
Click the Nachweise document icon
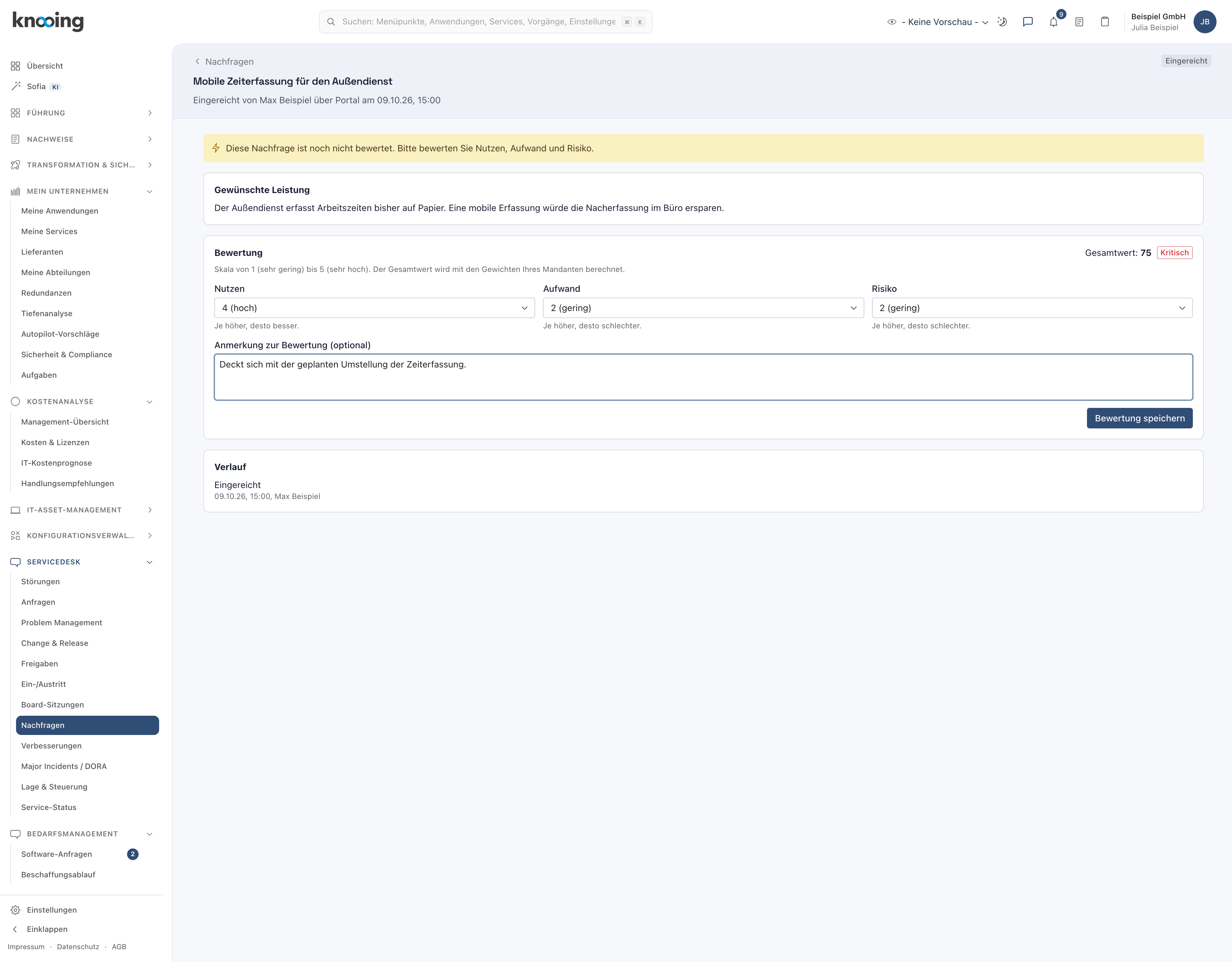point(15,139)
